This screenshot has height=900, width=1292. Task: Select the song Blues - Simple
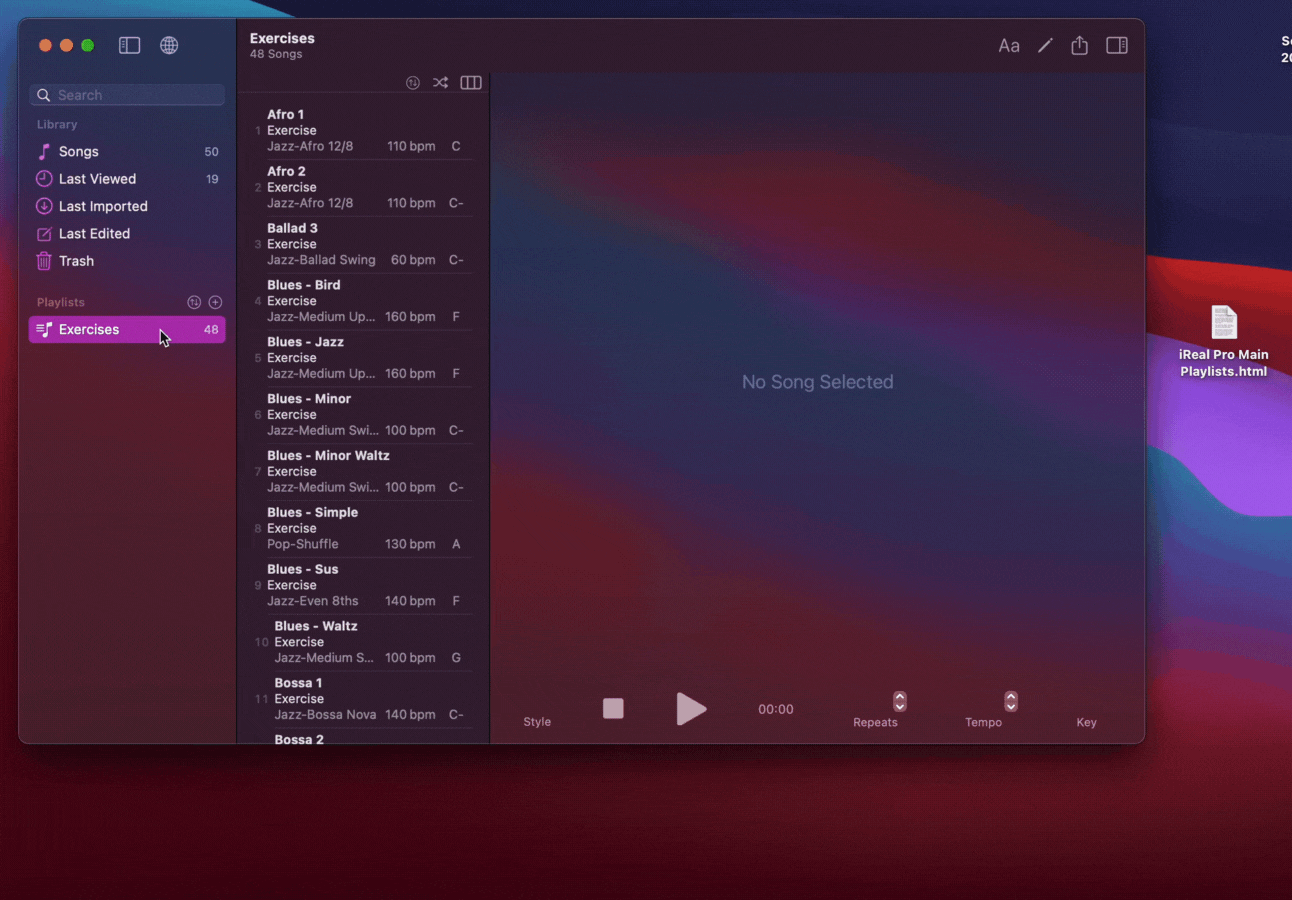pos(363,528)
